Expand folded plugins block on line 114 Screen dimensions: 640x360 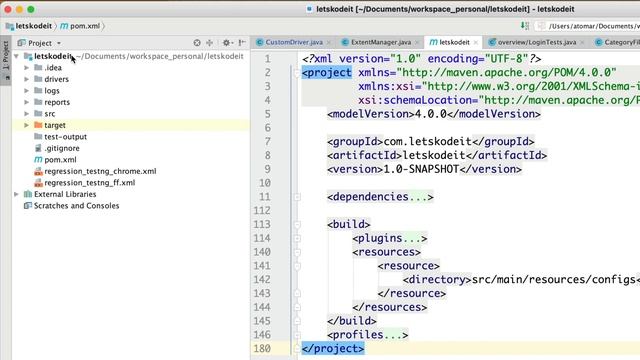point(297,238)
